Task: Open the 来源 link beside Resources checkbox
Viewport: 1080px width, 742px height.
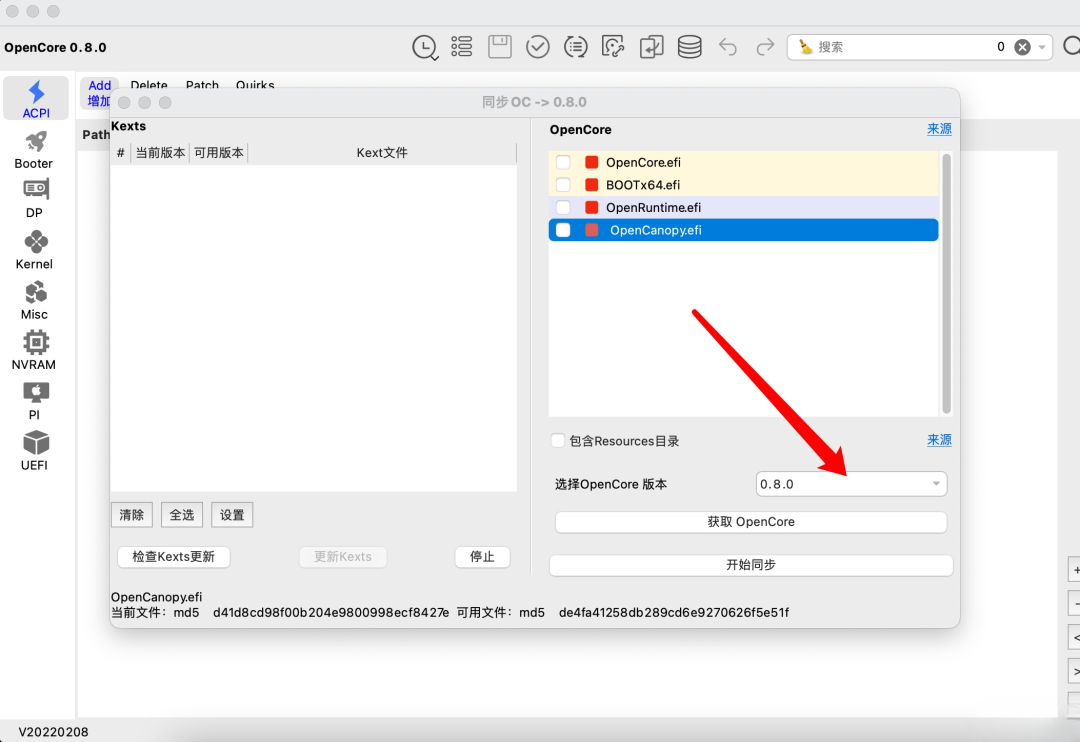Action: click(939, 440)
